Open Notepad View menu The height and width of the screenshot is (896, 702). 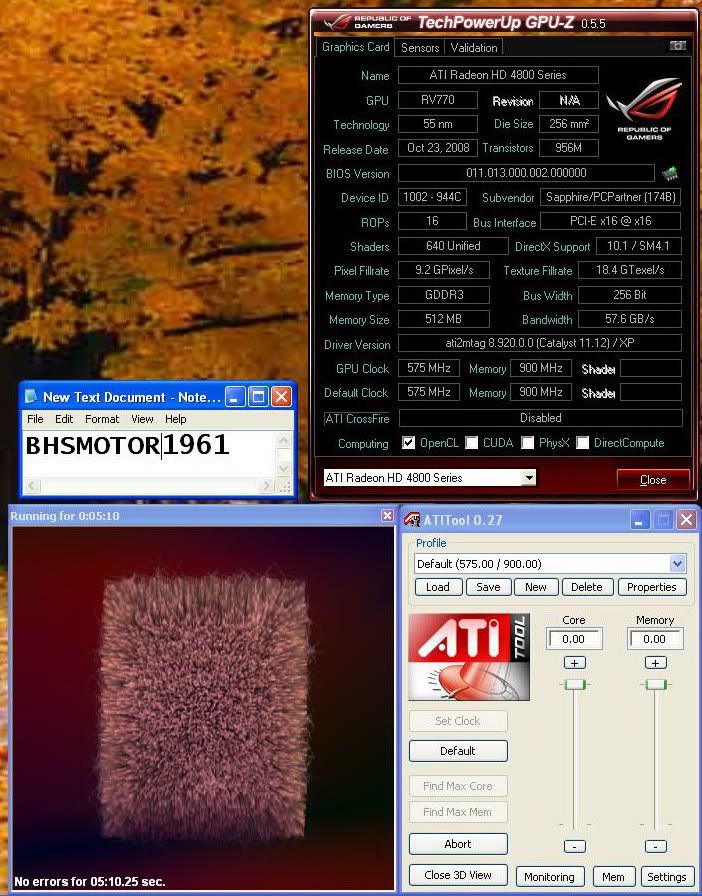142,419
